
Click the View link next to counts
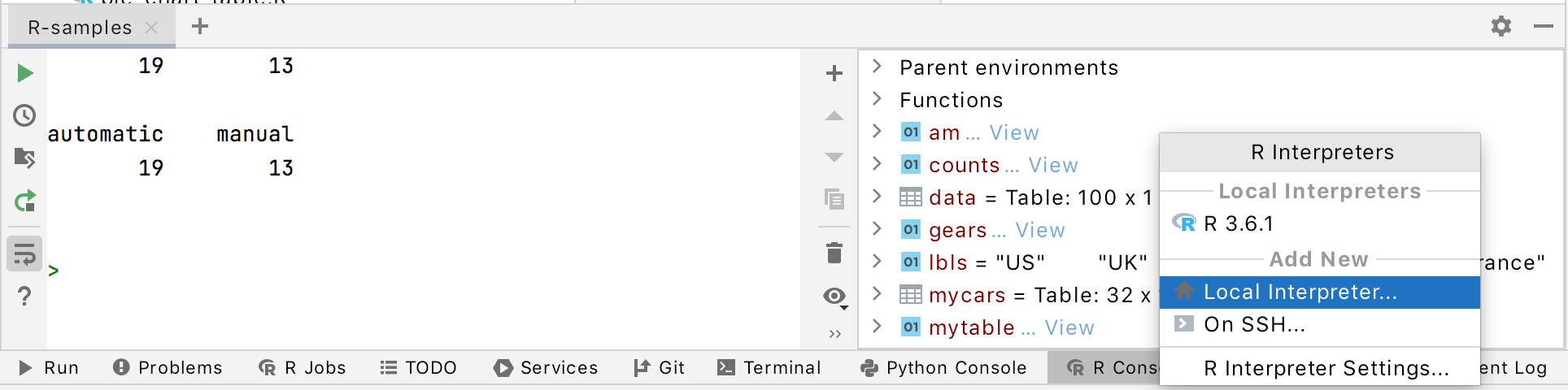click(x=1052, y=165)
